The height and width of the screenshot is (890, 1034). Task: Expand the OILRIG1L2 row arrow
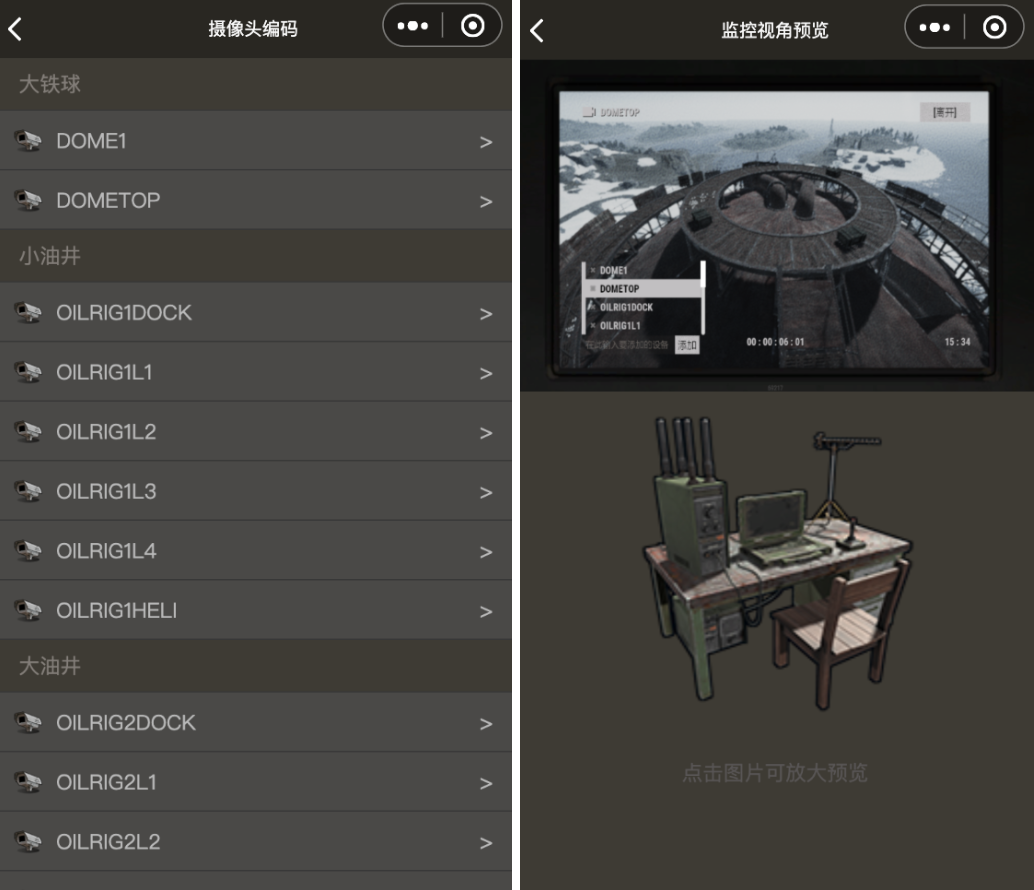point(486,433)
